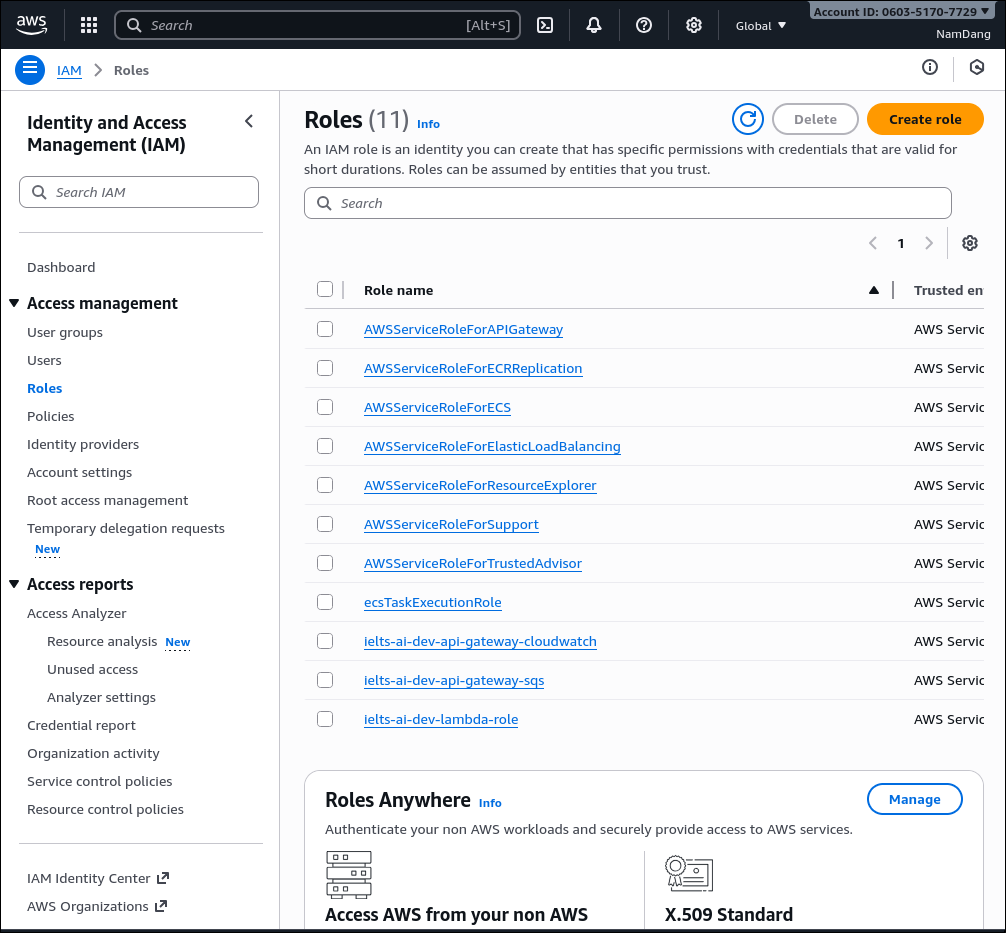This screenshot has height=933, width=1006.
Task: Check the AWSServiceRoleForECS row checkbox
Action: [x=325, y=407]
